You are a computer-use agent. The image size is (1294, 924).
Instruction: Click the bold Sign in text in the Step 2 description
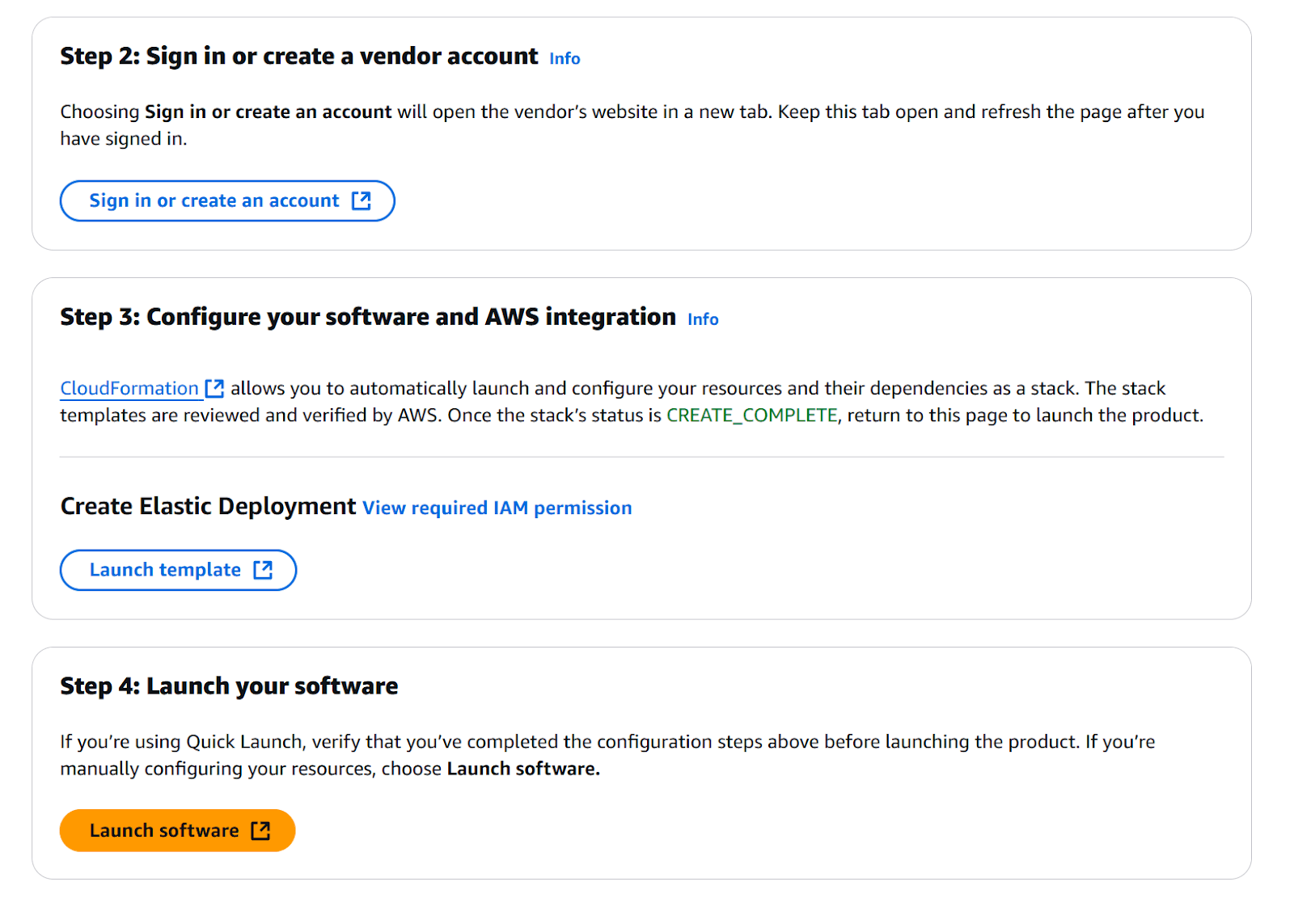268,112
